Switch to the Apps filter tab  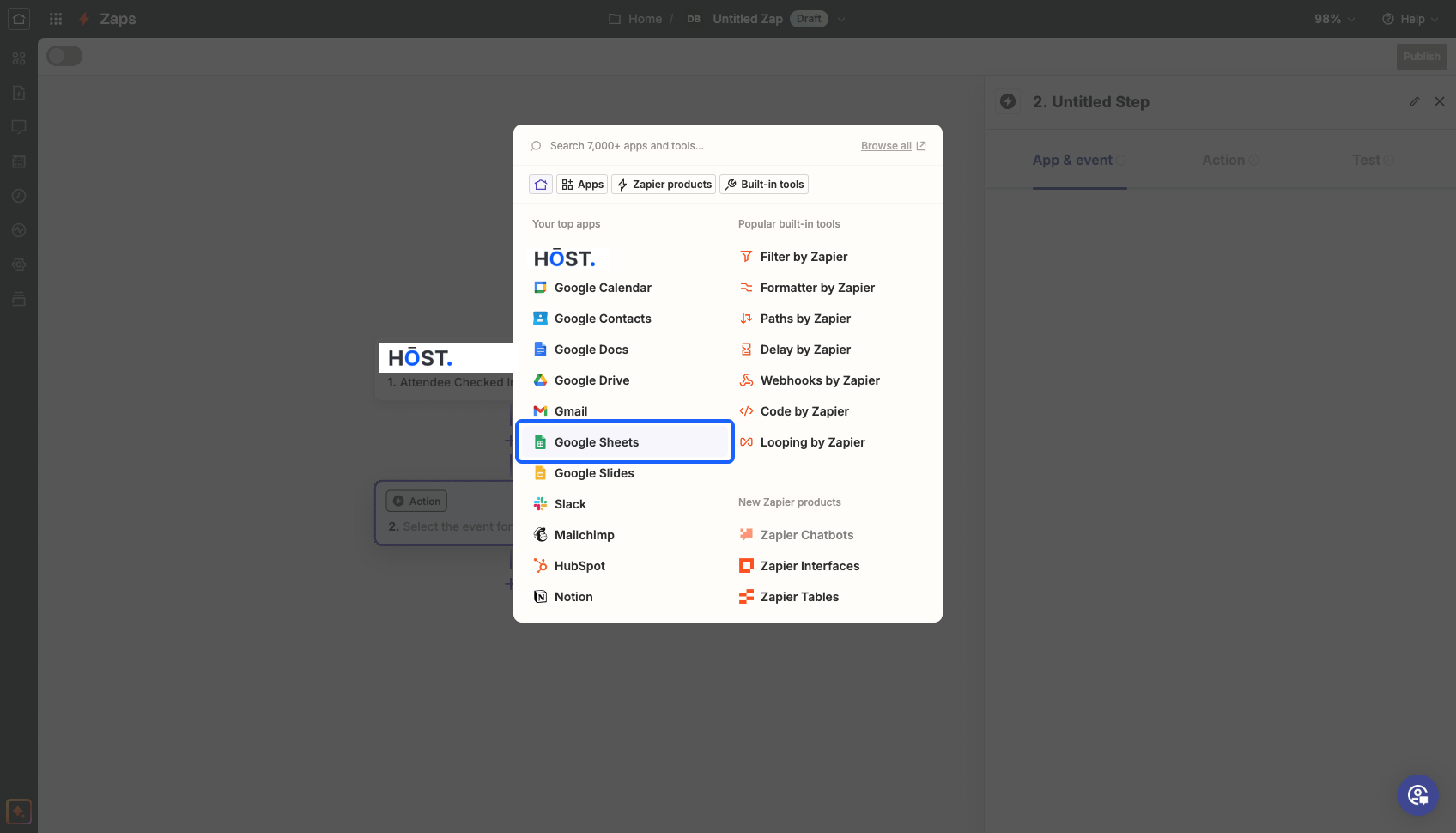coord(583,185)
